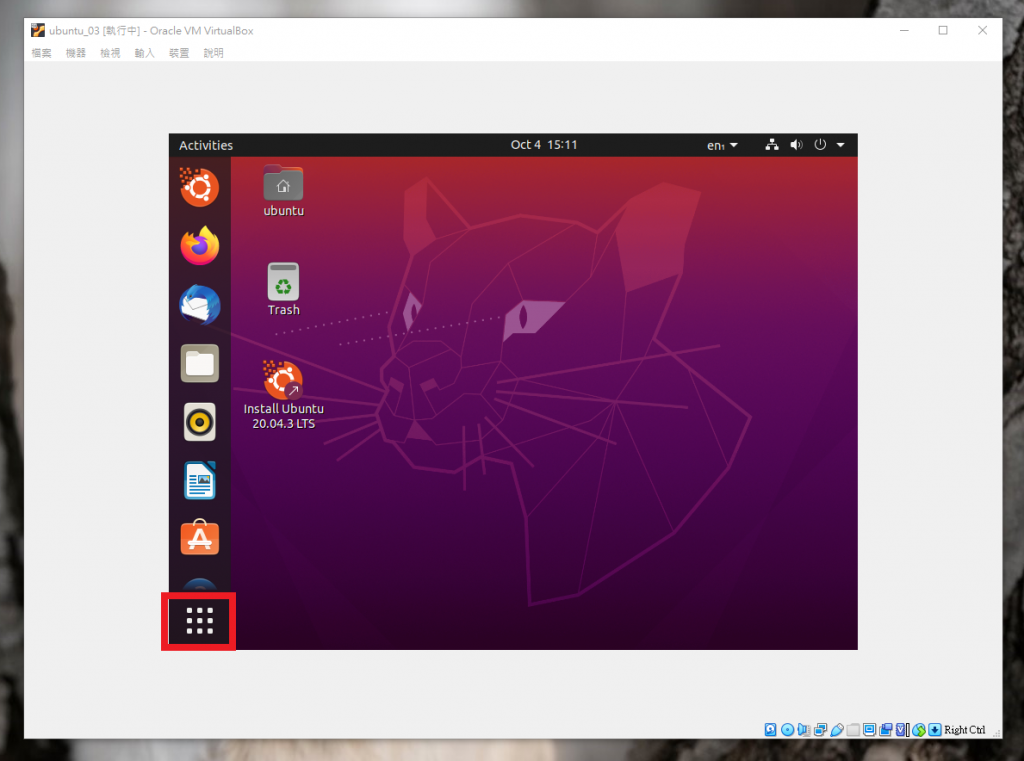Select Install Ubuntu 20.04.3 LTS desktop shortcut

(x=283, y=395)
